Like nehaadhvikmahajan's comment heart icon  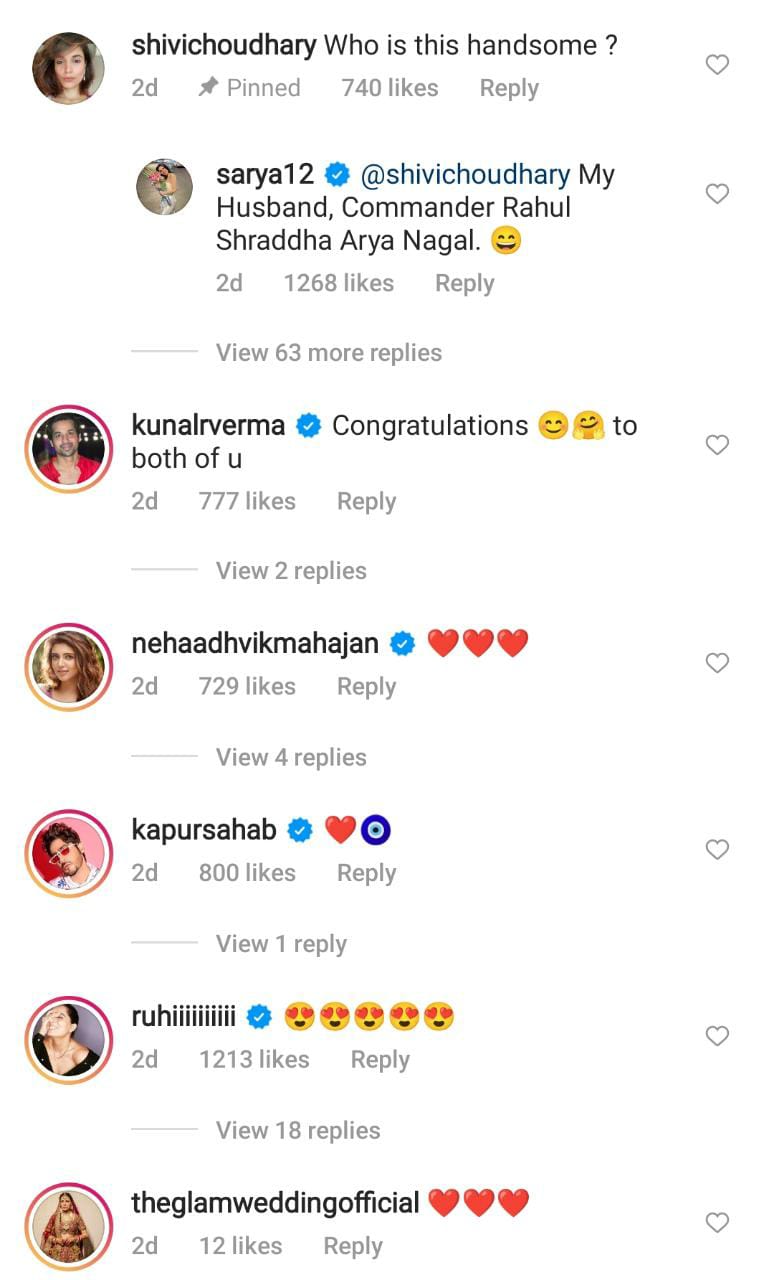[717, 663]
